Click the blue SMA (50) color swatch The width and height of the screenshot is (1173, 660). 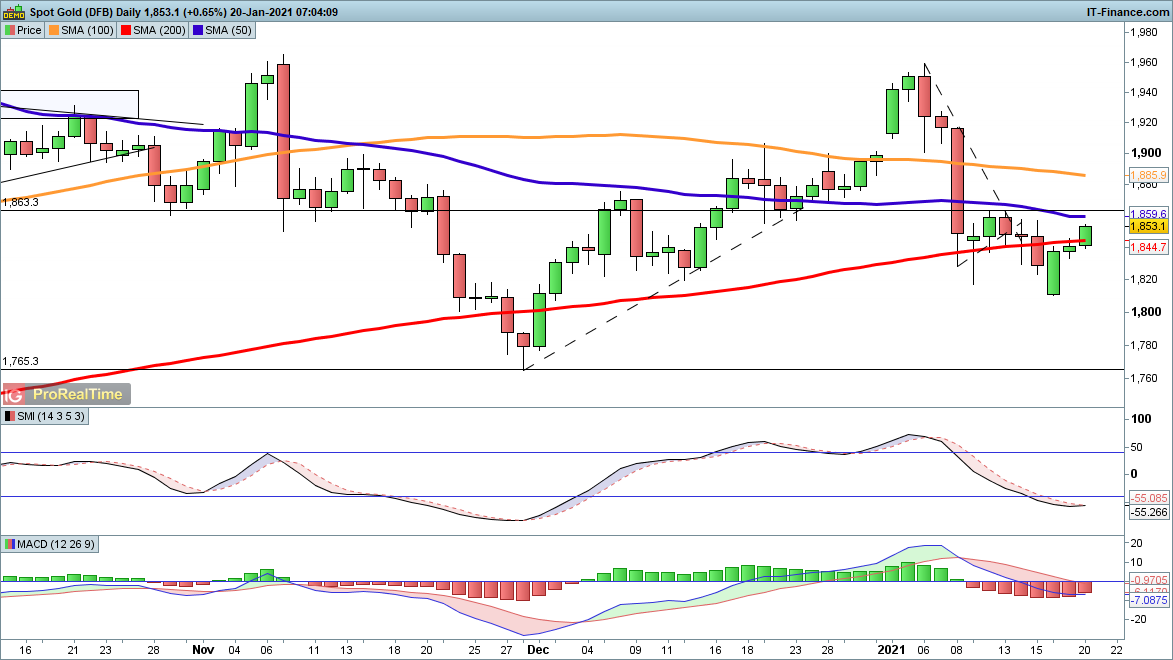pyautogui.click(x=198, y=30)
